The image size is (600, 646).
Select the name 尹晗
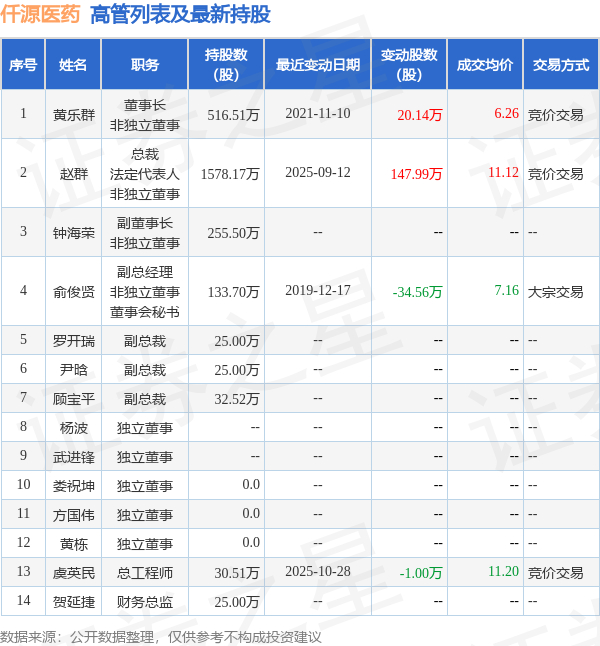(x=74, y=370)
